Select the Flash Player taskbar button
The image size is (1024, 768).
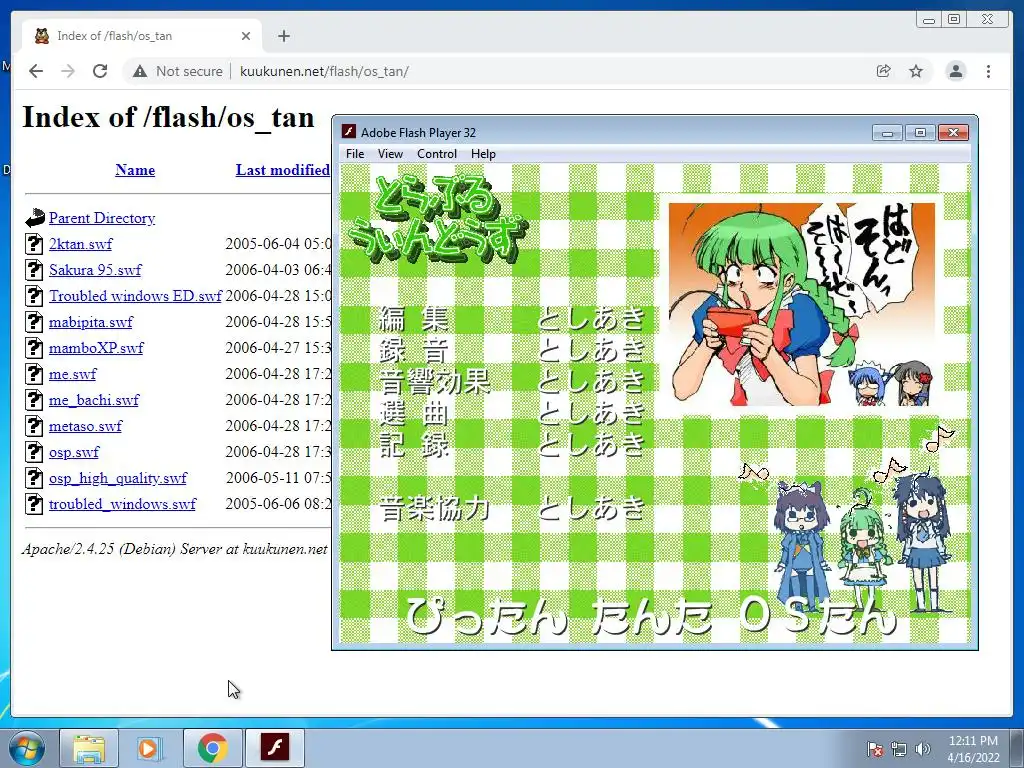274,748
